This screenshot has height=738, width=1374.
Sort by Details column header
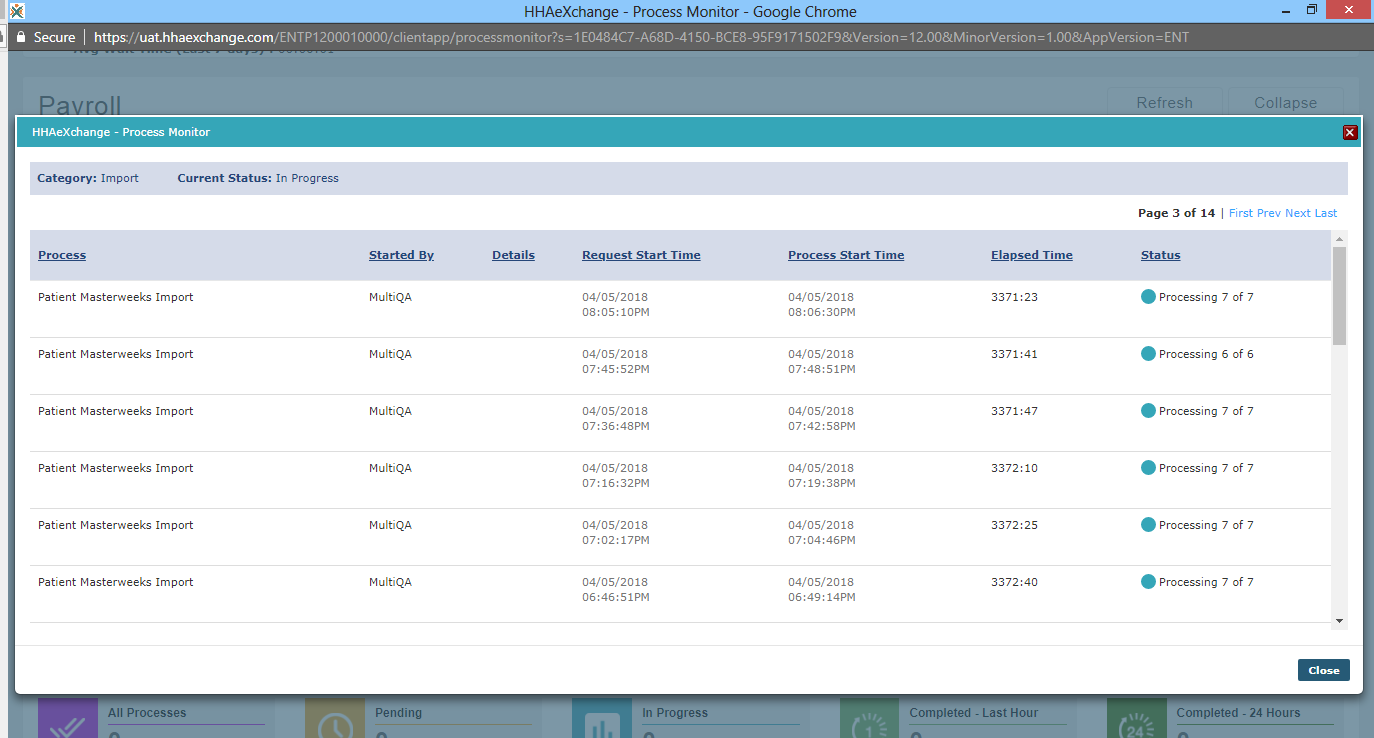513,255
